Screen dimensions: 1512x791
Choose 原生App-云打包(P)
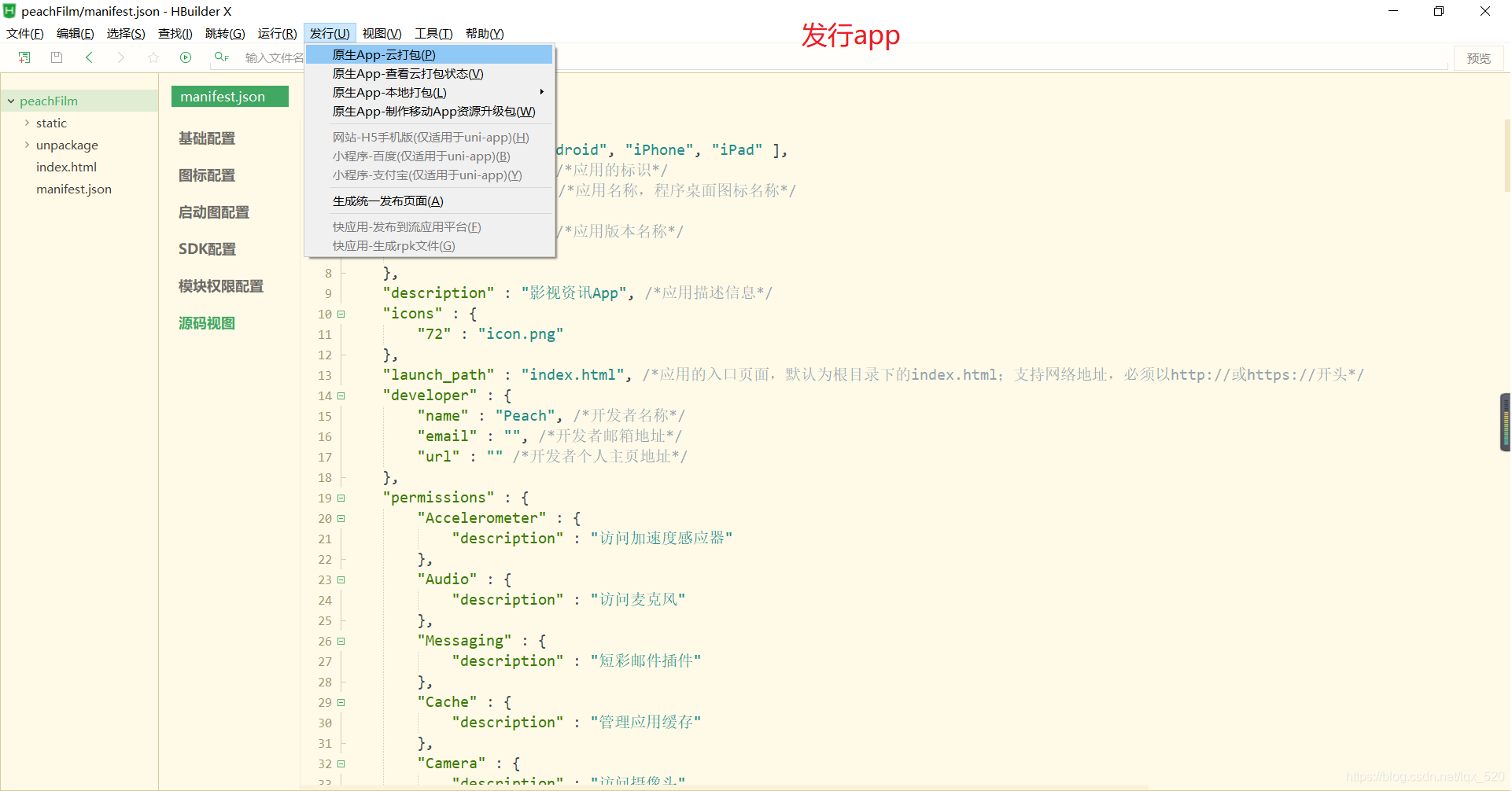click(430, 54)
